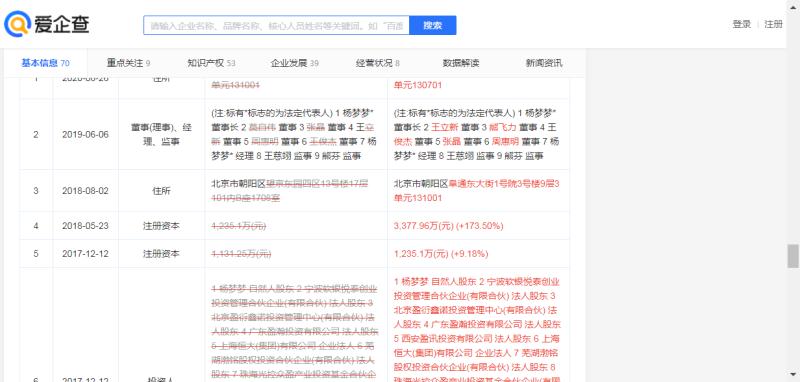Viewport: 800px width, 382px height.
Task: Click row number 5 cell
Action: tap(36, 253)
